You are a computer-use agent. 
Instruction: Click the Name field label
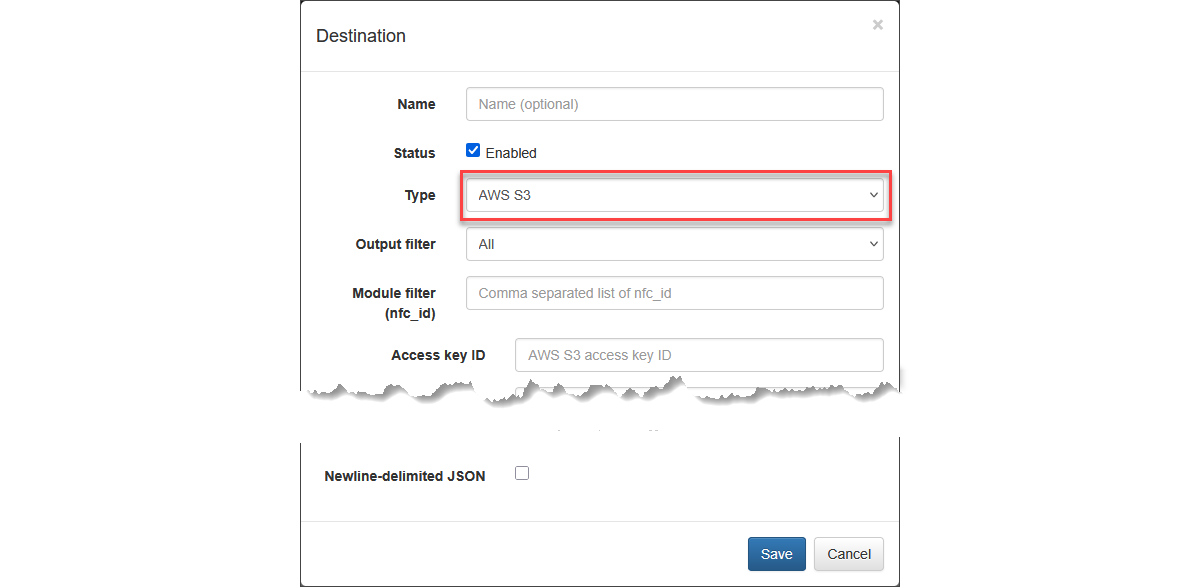[416, 104]
